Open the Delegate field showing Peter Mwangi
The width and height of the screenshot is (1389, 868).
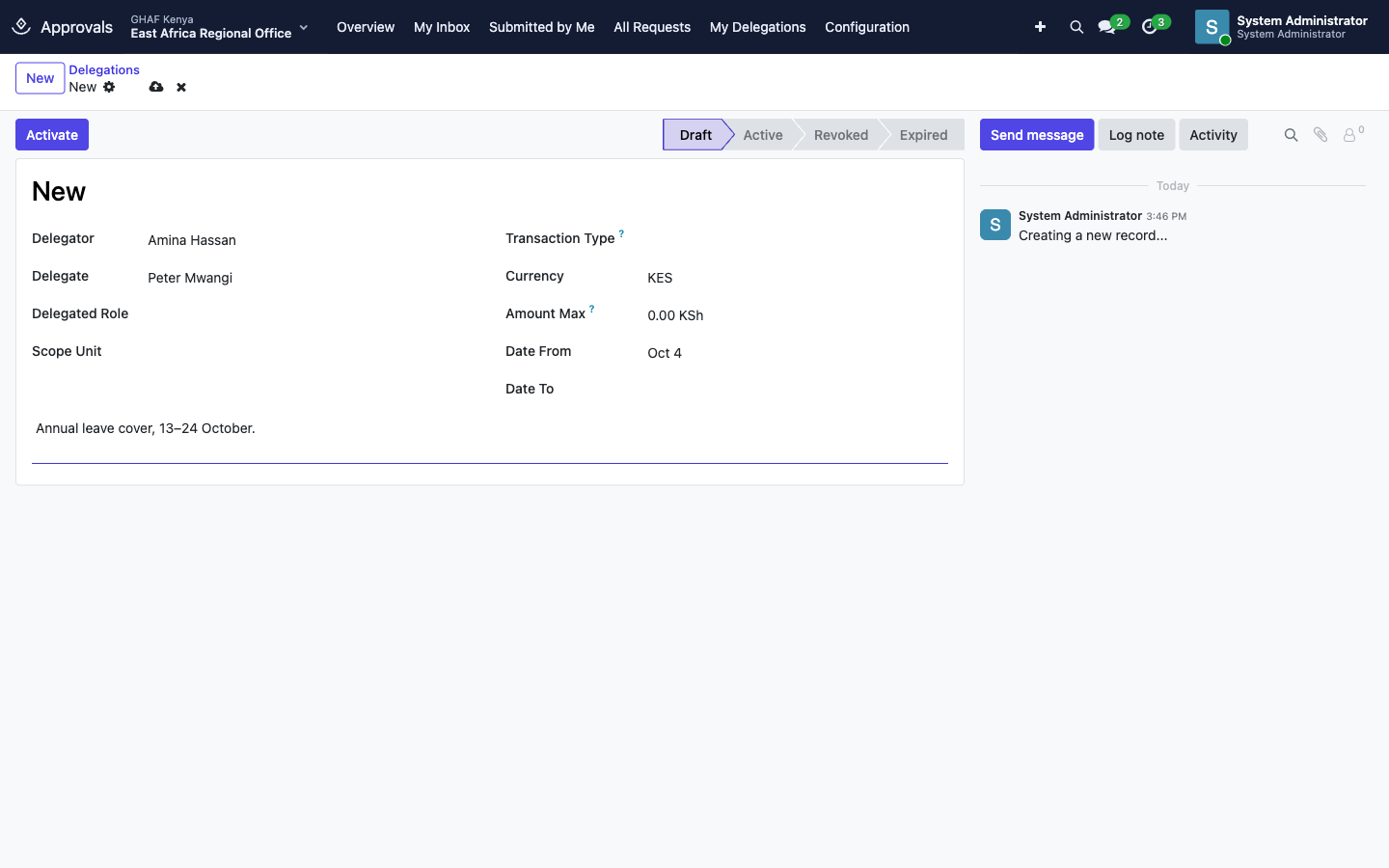point(310,278)
